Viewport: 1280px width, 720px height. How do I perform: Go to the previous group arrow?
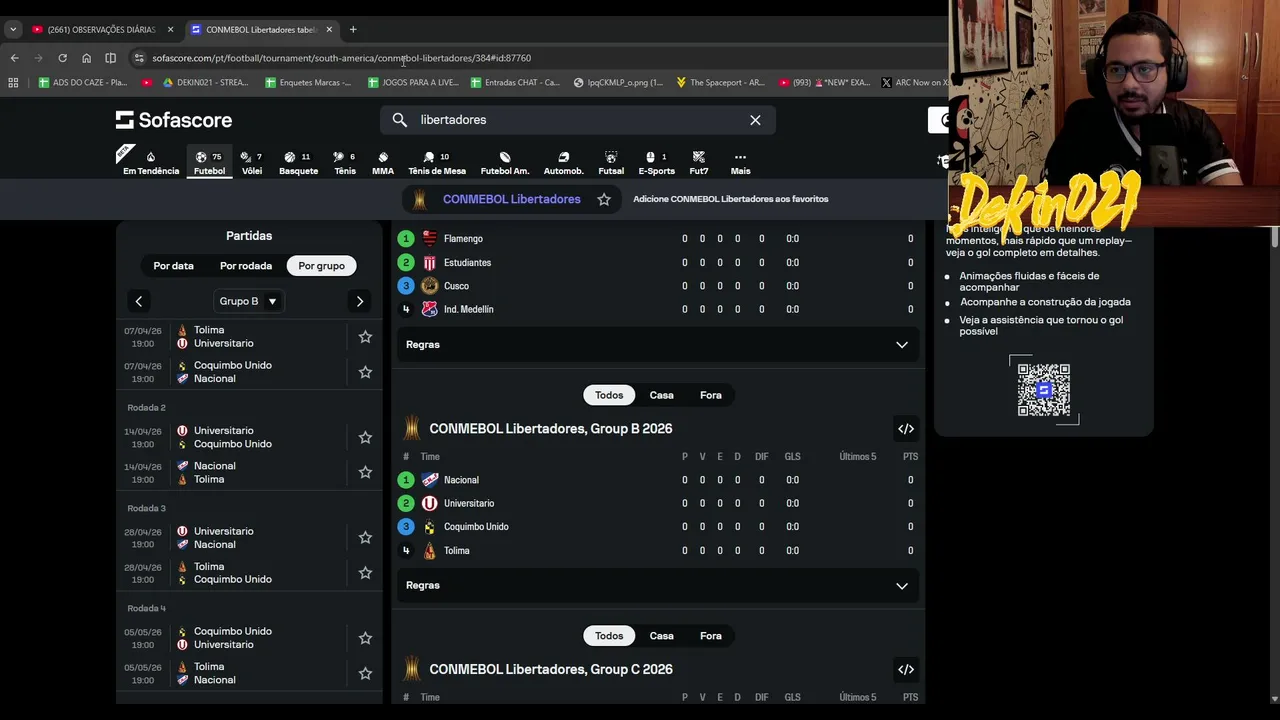pyautogui.click(x=139, y=301)
